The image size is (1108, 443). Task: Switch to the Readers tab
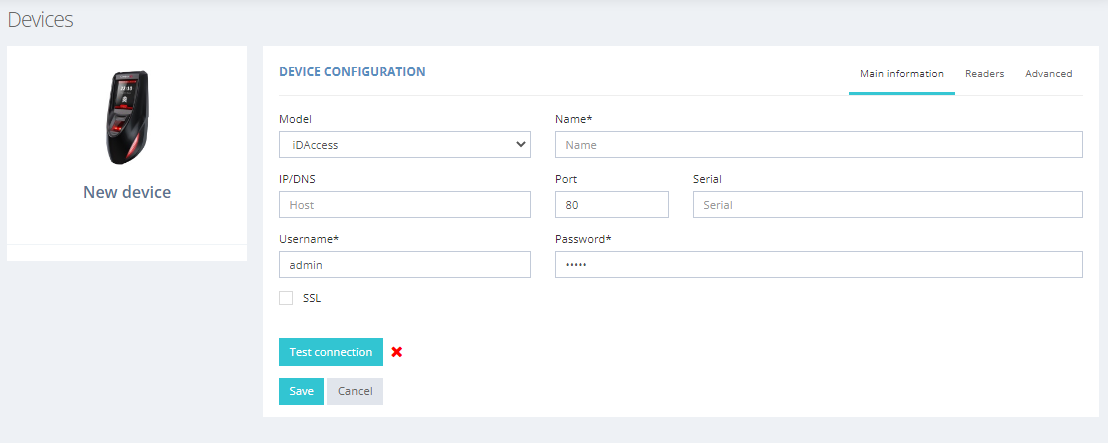(x=984, y=73)
